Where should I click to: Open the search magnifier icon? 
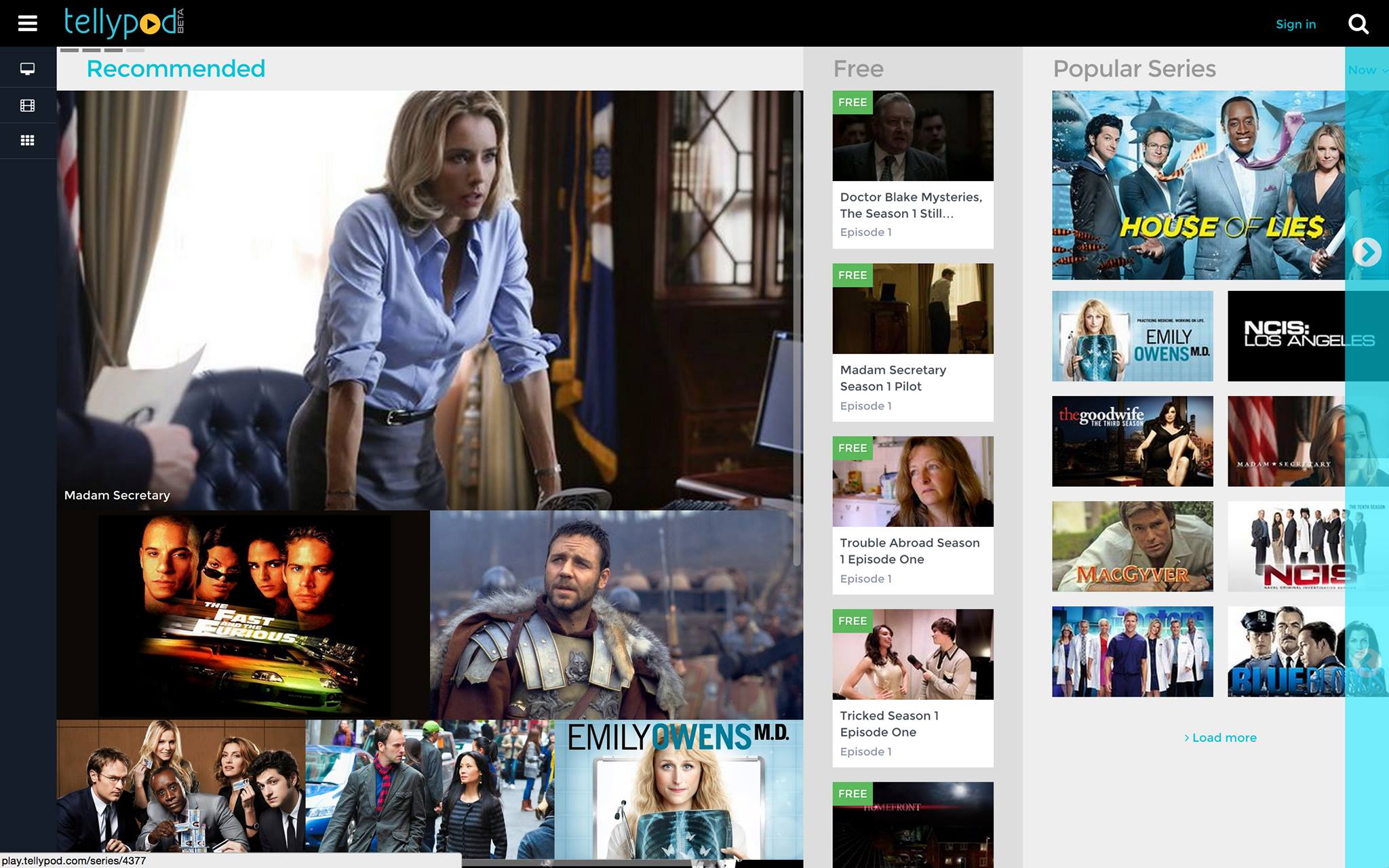(1358, 24)
